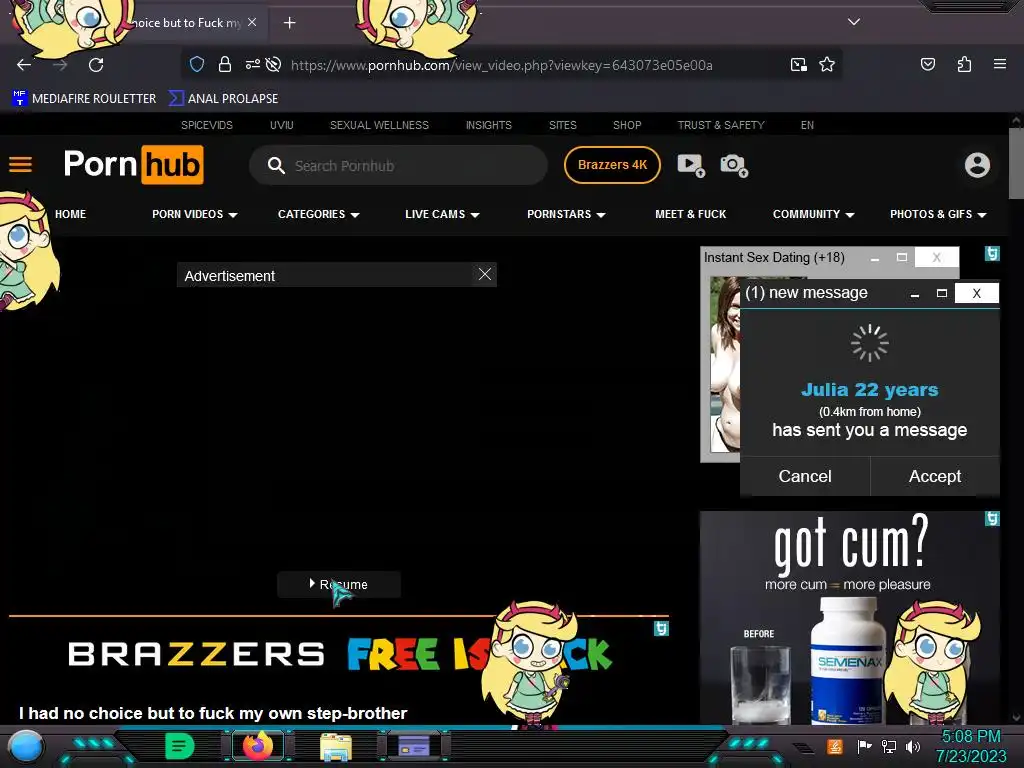Click the picture-in-picture address bar icon
The height and width of the screenshot is (768, 1024).
[x=798, y=64]
